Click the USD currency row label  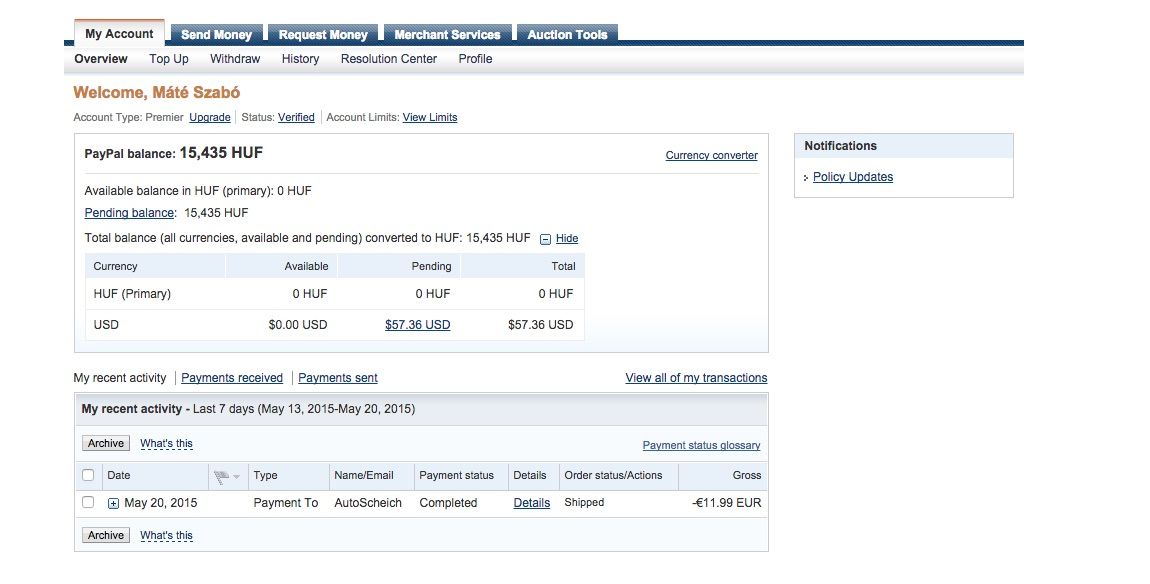tap(106, 325)
